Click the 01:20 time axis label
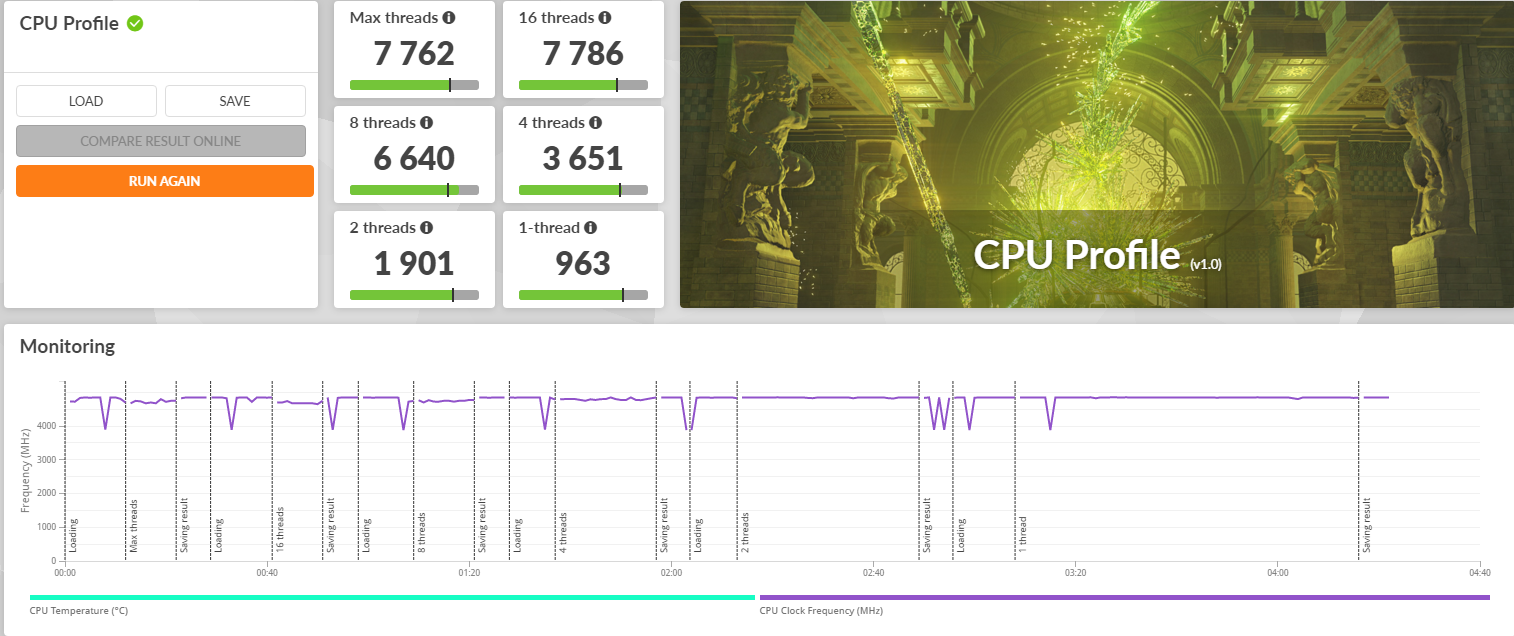1514x636 pixels. click(469, 573)
